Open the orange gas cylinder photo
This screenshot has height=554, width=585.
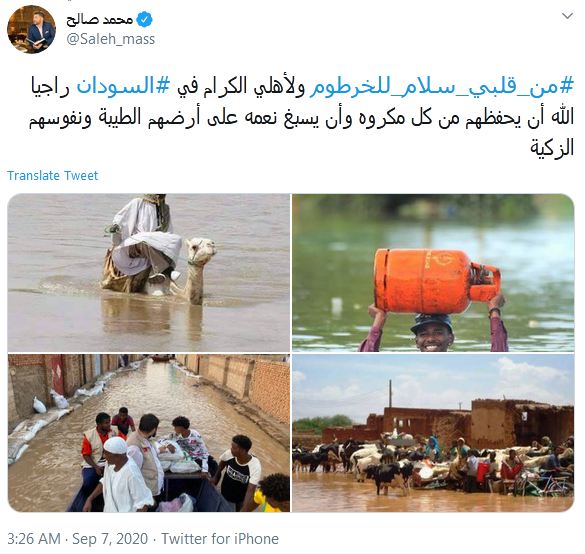(x=433, y=273)
